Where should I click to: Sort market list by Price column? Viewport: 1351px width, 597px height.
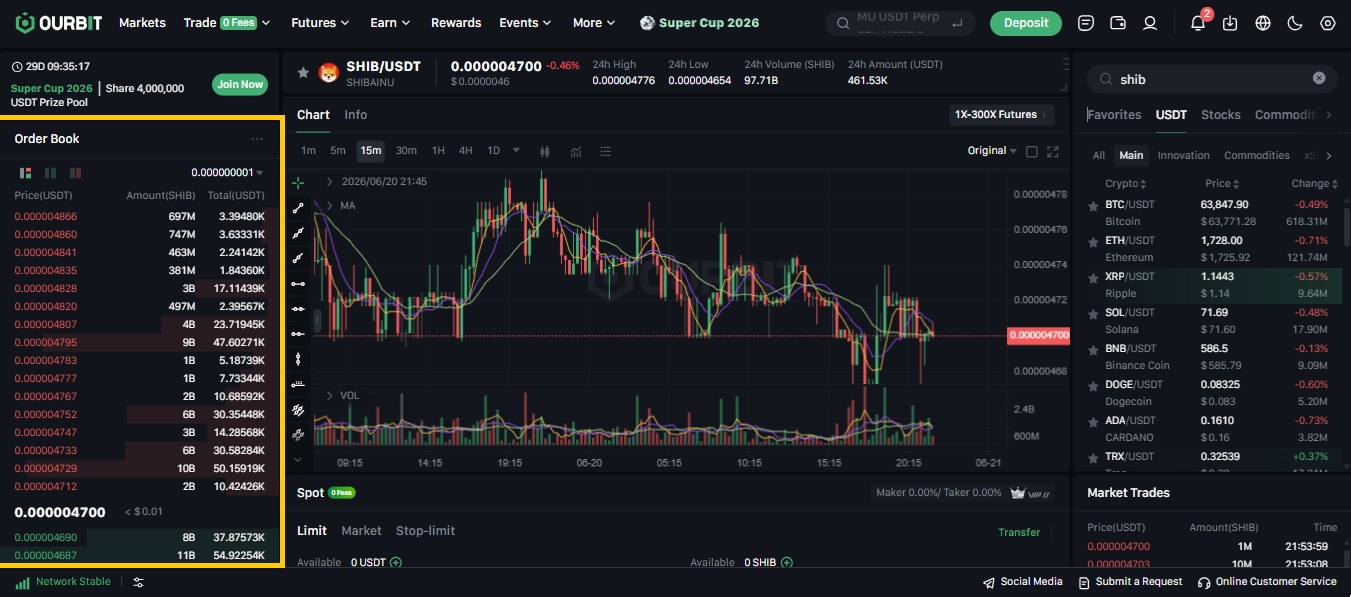click(x=1223, y=183)
